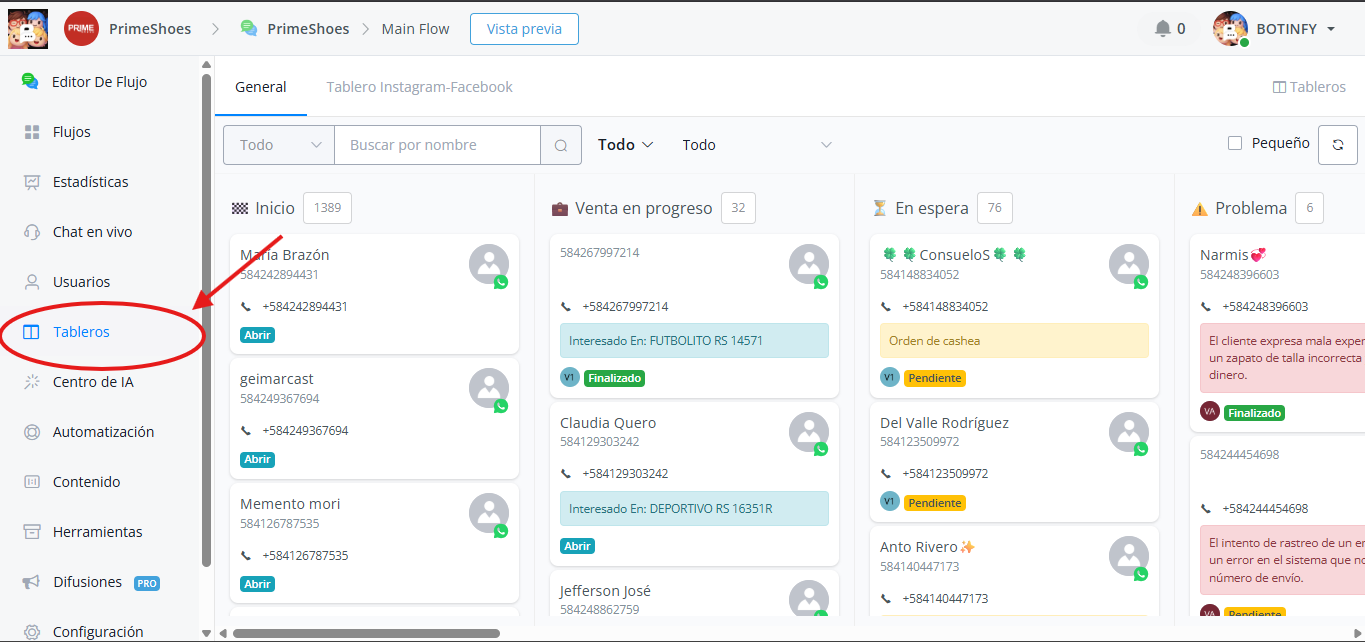Open Automatización from the sidebar
Viewport: 1365px width, 642px height.
tap(103, 432)
